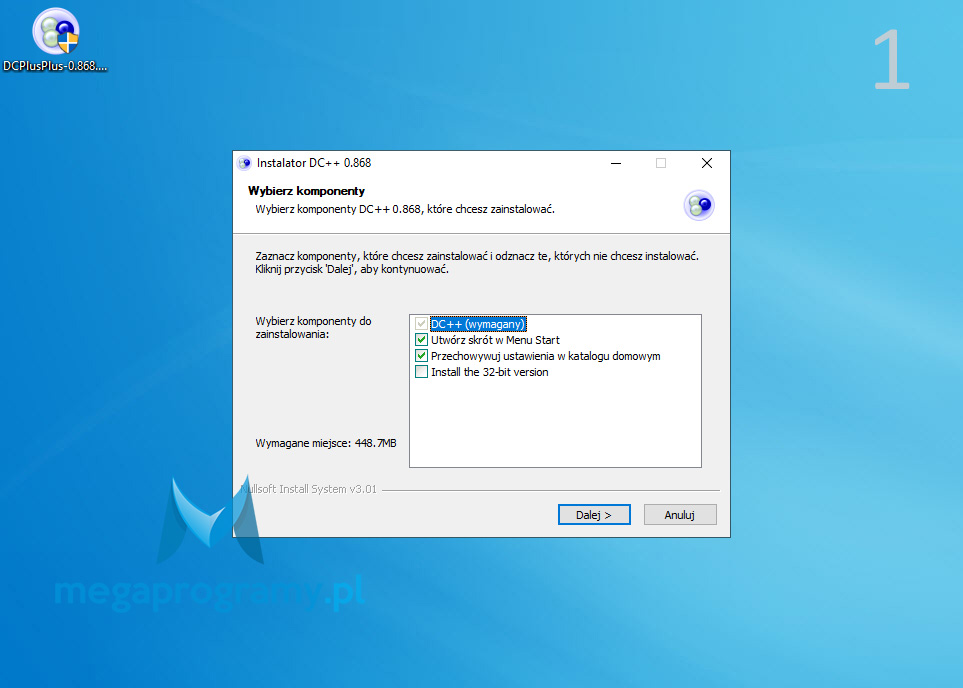Click the 'Wymagane miejsce: 448.7MB' text
The height and width of the screenshot is (688, 963).
click(x=326, y=443)
